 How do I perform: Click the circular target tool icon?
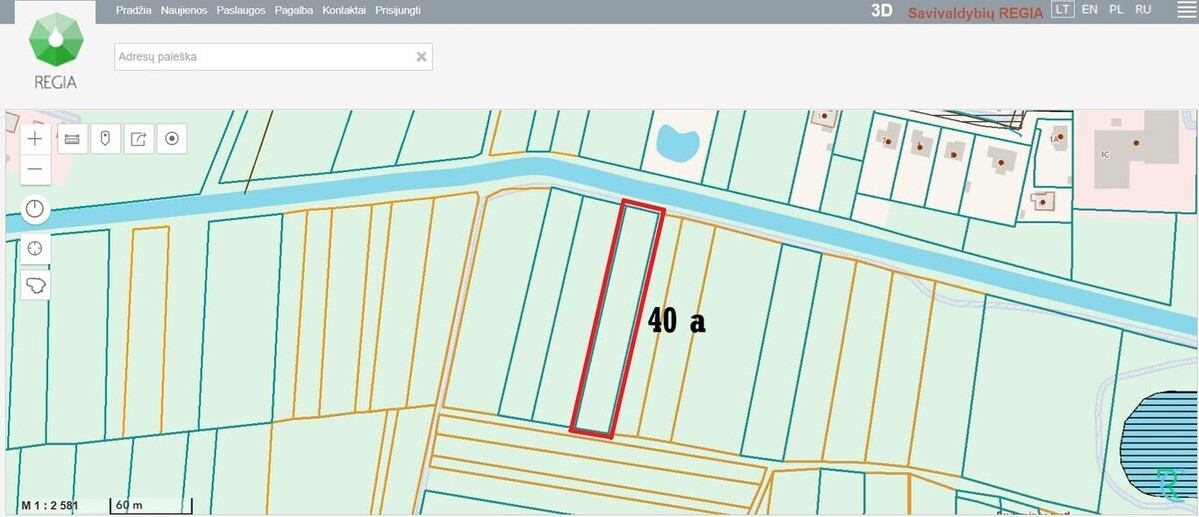pyautogui.click(x=172, y=139)
